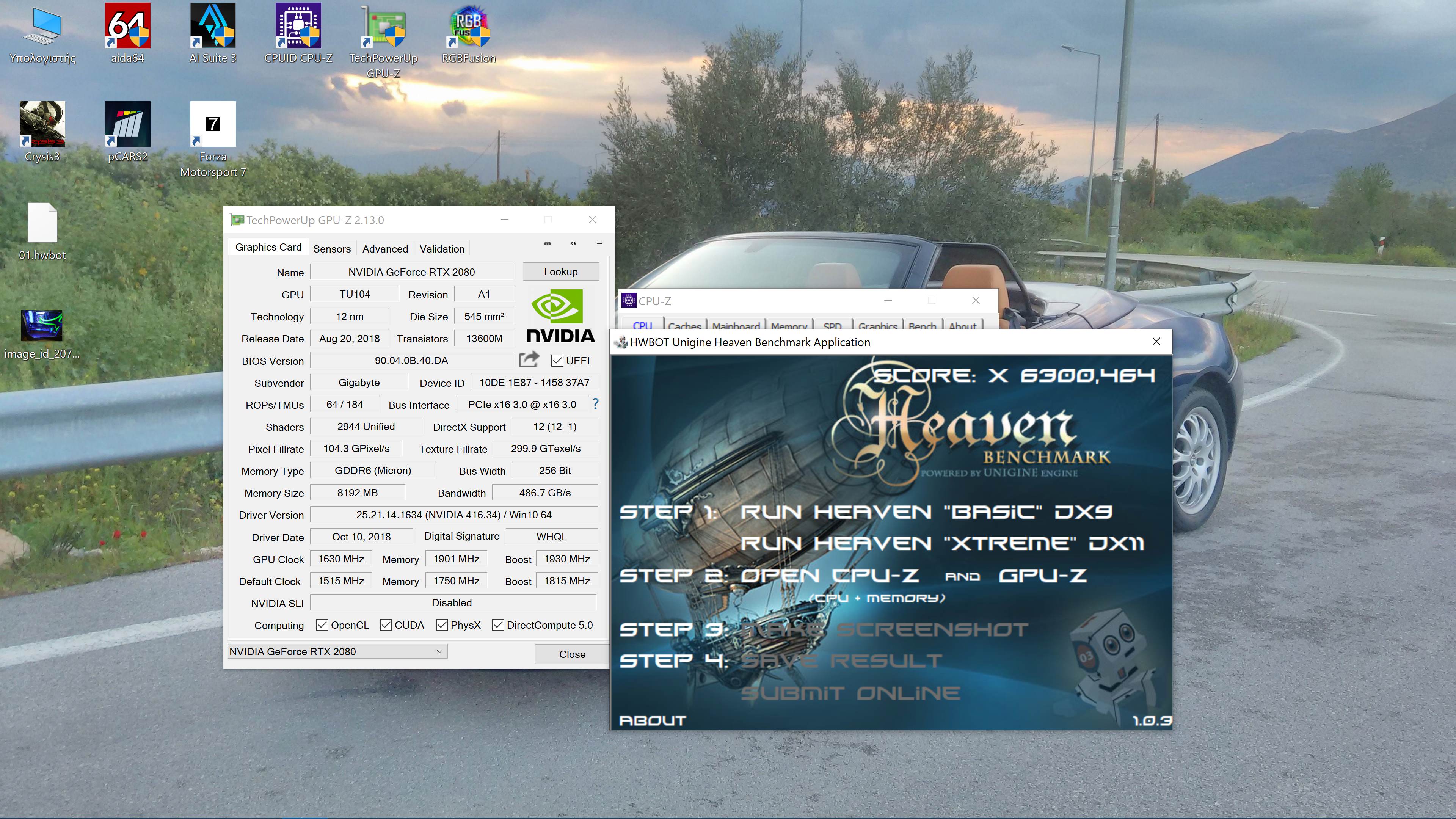
Task: Select the Graphics tab in CPU-Z
Action: pyautogui.click(x=878, y=325)
